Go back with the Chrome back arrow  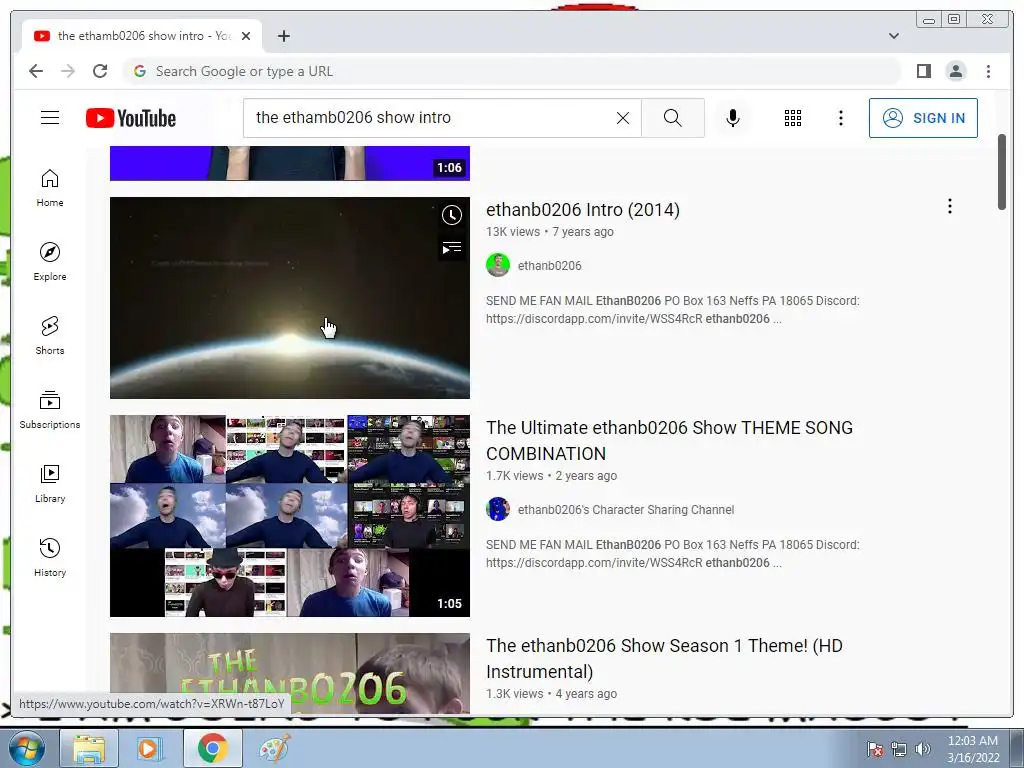(x=36, y=71)
